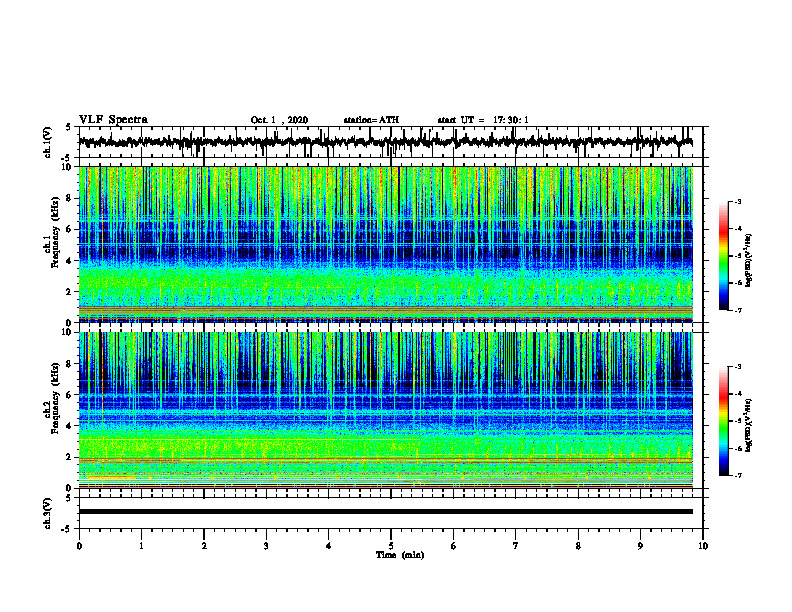Viewport: 792px width, 612px height.
Task: Click the "-7" label on ch.2 color bar
Action: (x=737, y=476)
